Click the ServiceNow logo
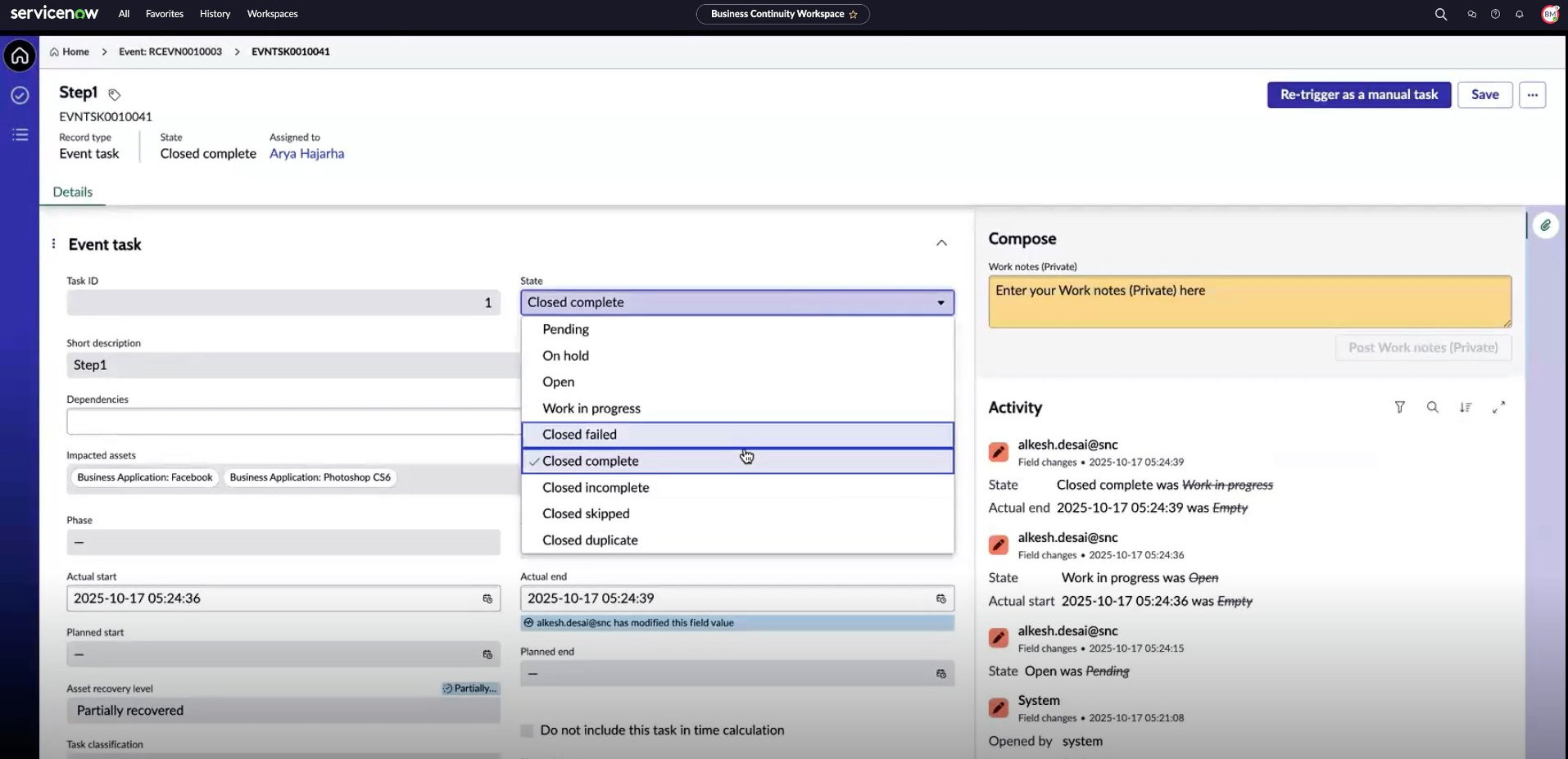The height and width of the screenshot is (759, 1568). (x=54, y=13)
